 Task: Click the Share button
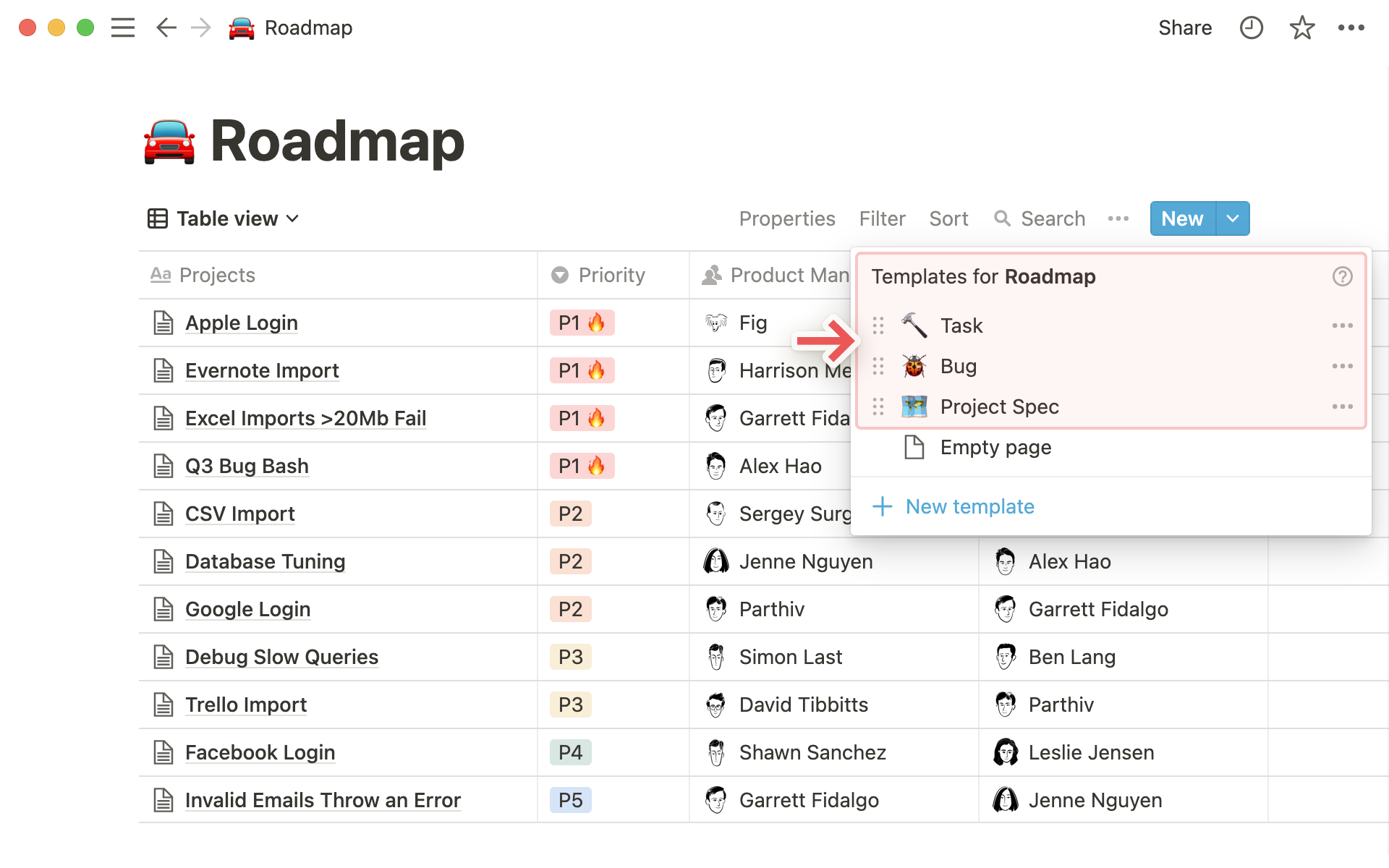(x=1185, y=28)
